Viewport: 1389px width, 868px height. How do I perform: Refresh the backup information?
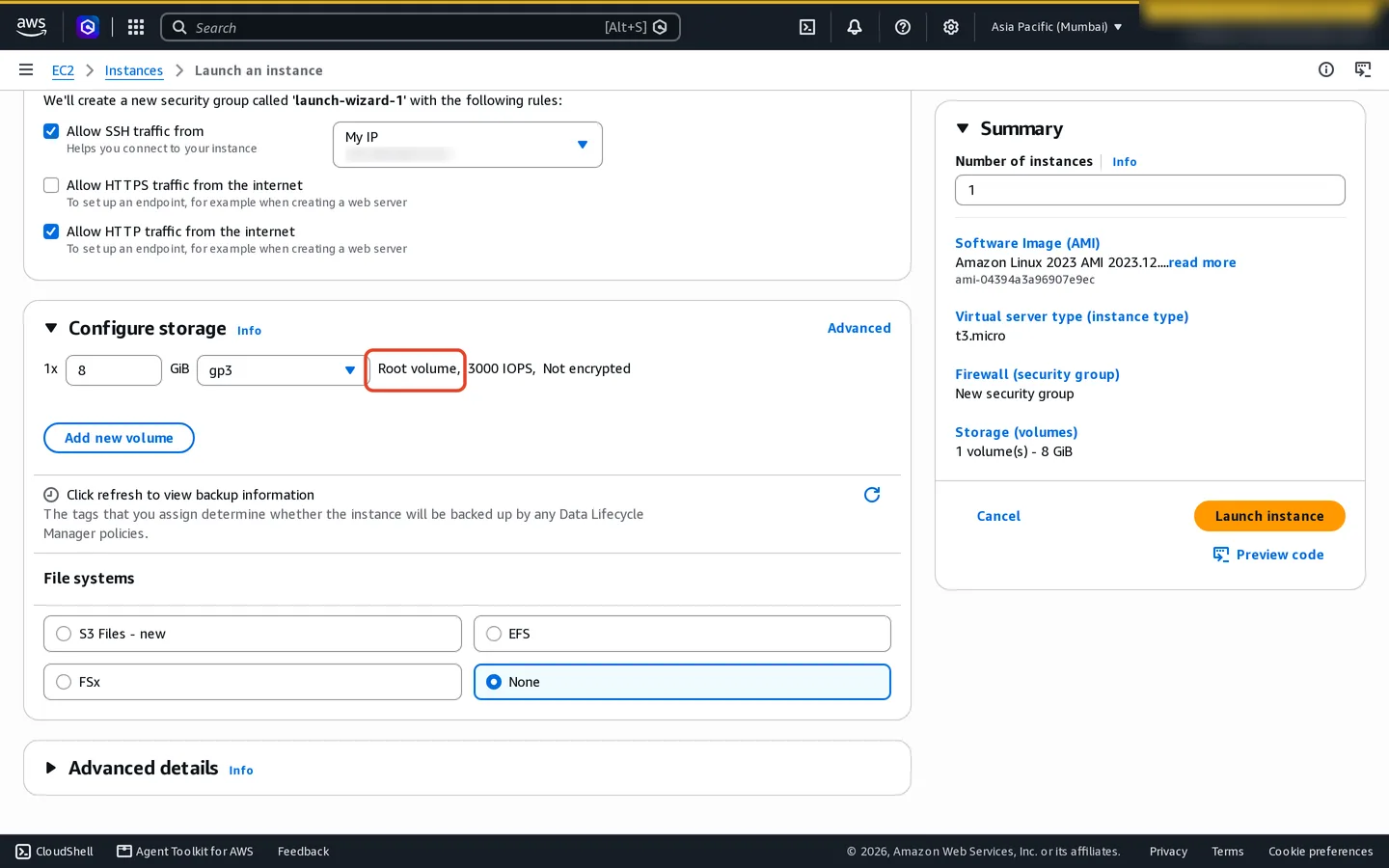[x=872, y=495]
